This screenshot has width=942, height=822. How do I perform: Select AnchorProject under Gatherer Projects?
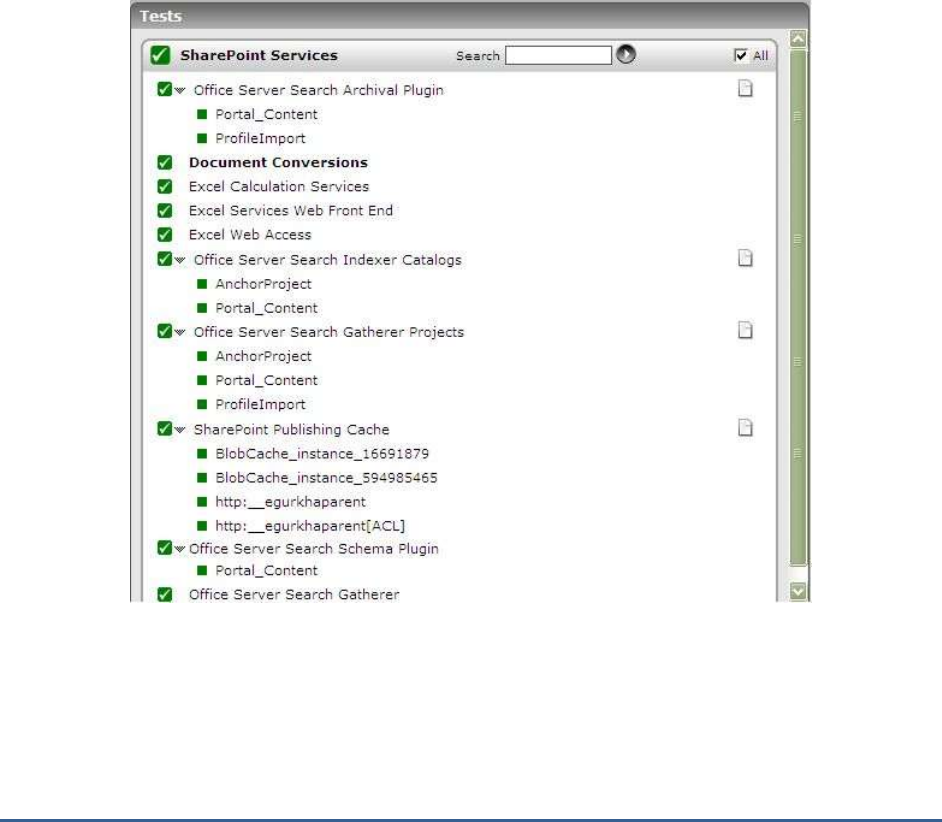tap(263, 356)
